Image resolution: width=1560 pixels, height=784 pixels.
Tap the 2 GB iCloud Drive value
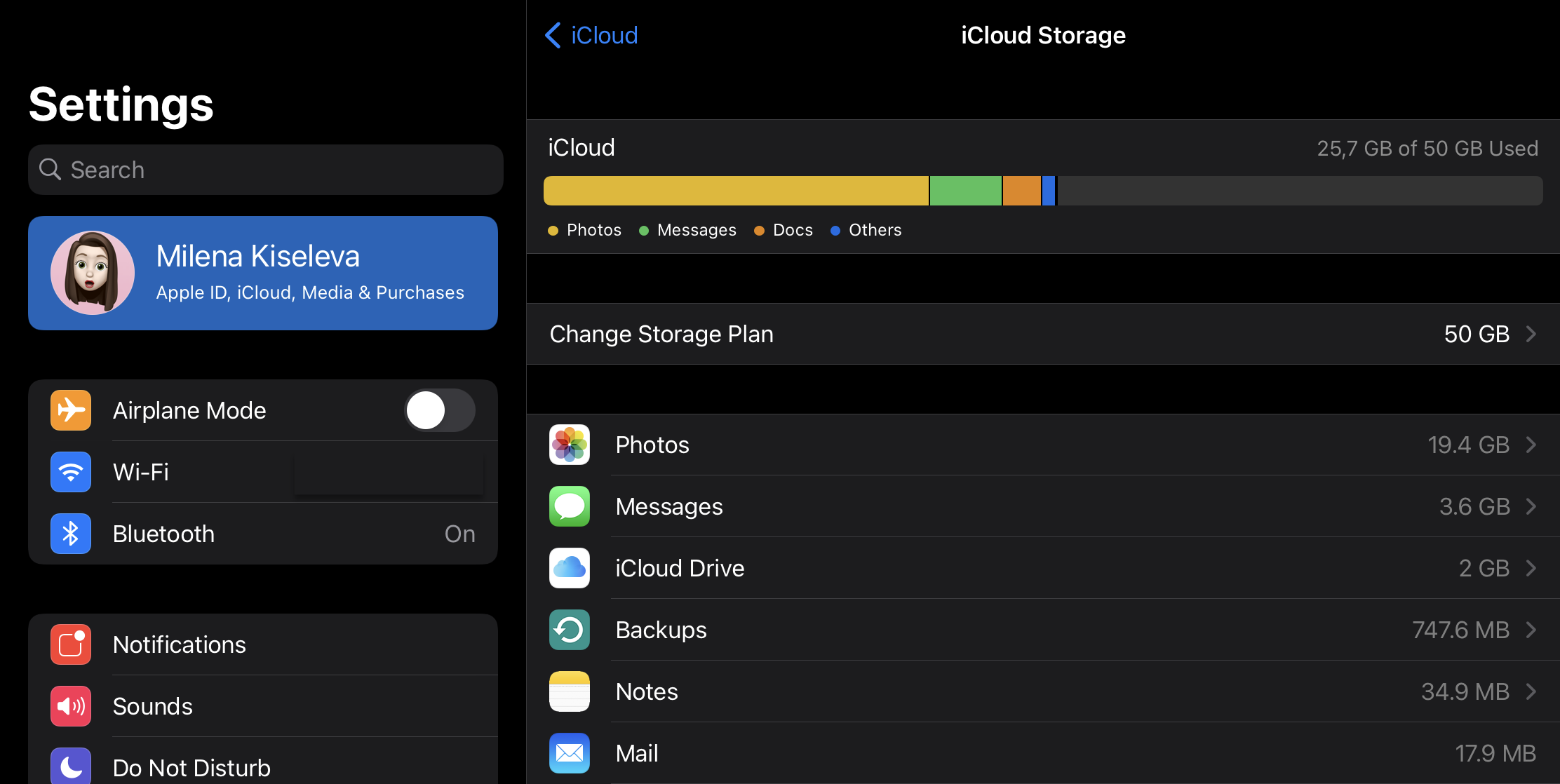point(1484,568)
